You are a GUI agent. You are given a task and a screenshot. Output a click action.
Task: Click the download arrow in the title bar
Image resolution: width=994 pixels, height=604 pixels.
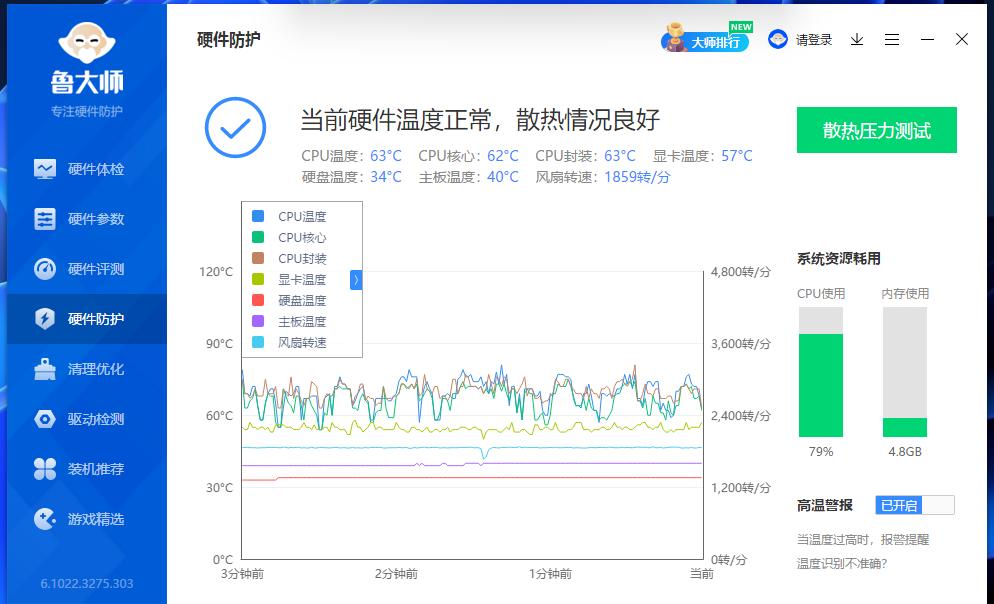tap(856, 39)
